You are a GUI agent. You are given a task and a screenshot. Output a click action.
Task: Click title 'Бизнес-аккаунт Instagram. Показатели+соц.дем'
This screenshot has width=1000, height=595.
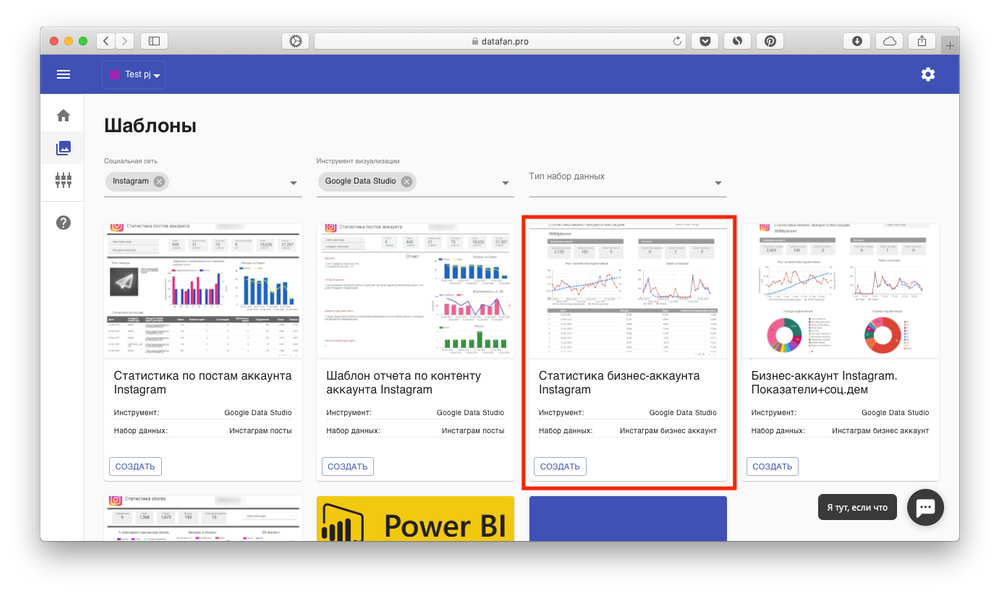tap(824, 383)
